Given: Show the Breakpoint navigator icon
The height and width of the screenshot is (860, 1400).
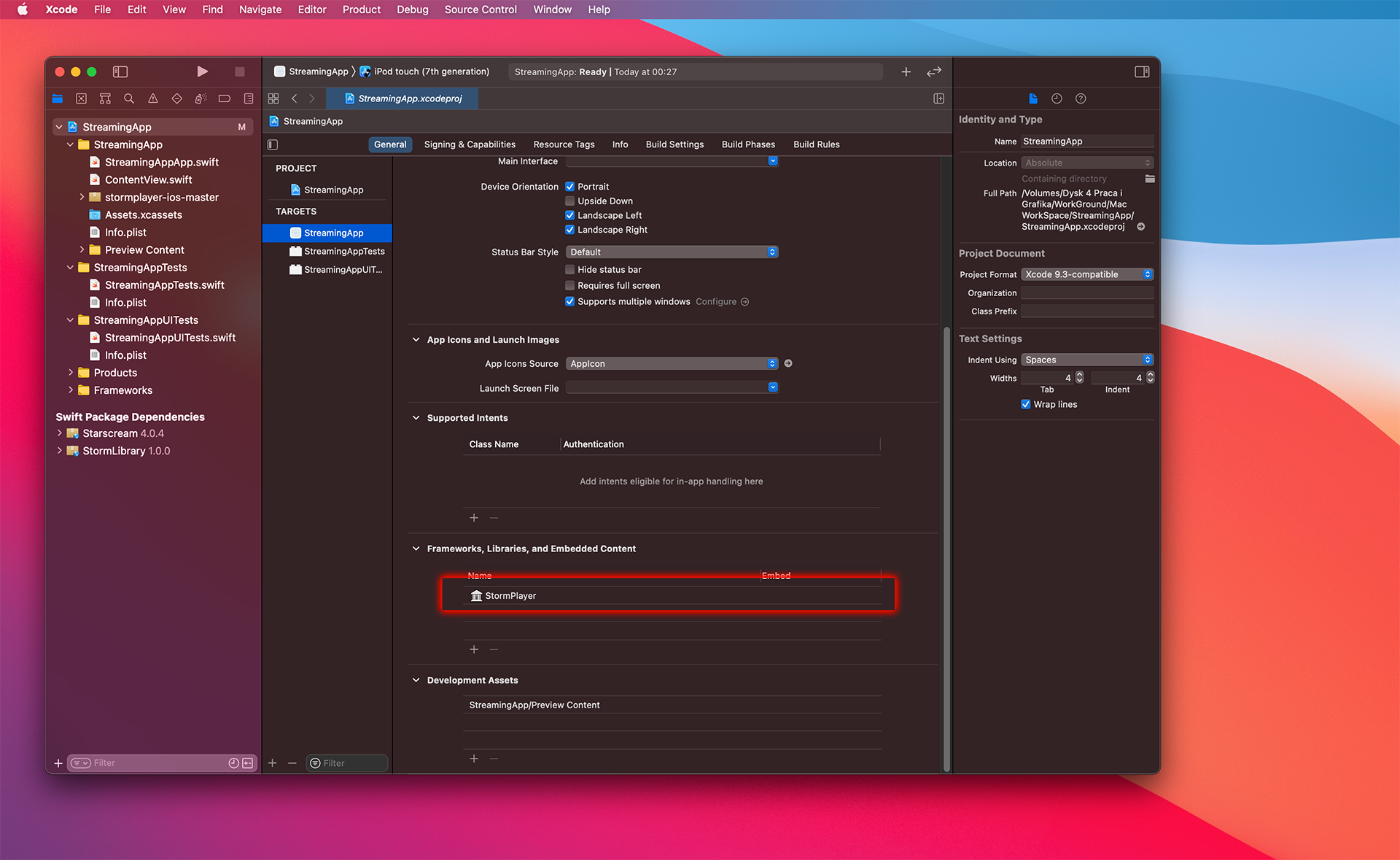Looking at the screenshot, I should 225,98.
